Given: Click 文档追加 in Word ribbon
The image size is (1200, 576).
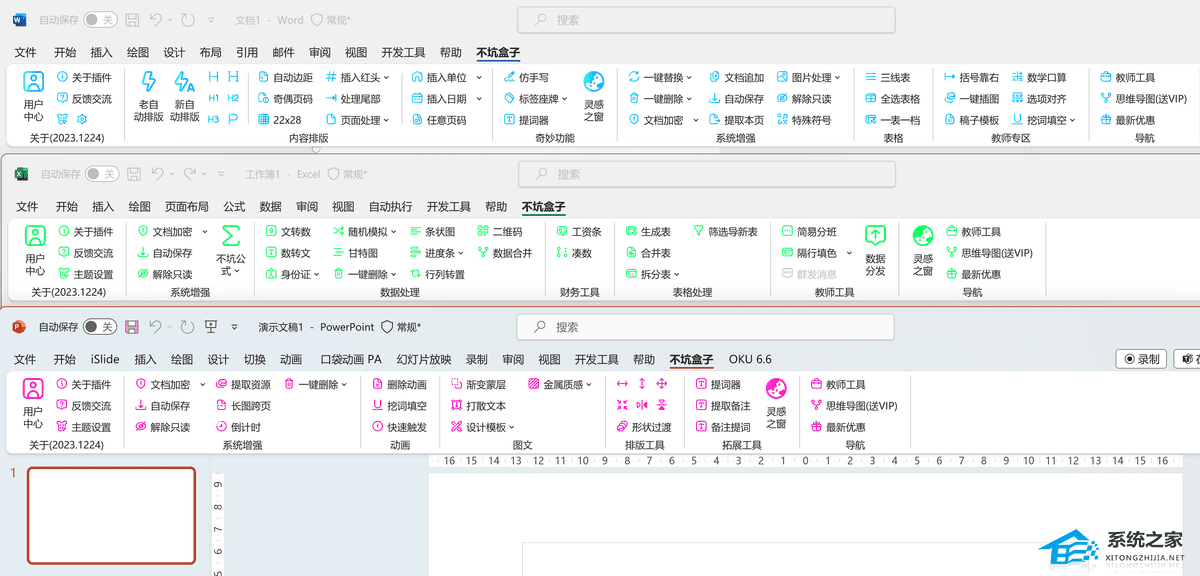Looking at the screenshot, I should tap(736, 77).
